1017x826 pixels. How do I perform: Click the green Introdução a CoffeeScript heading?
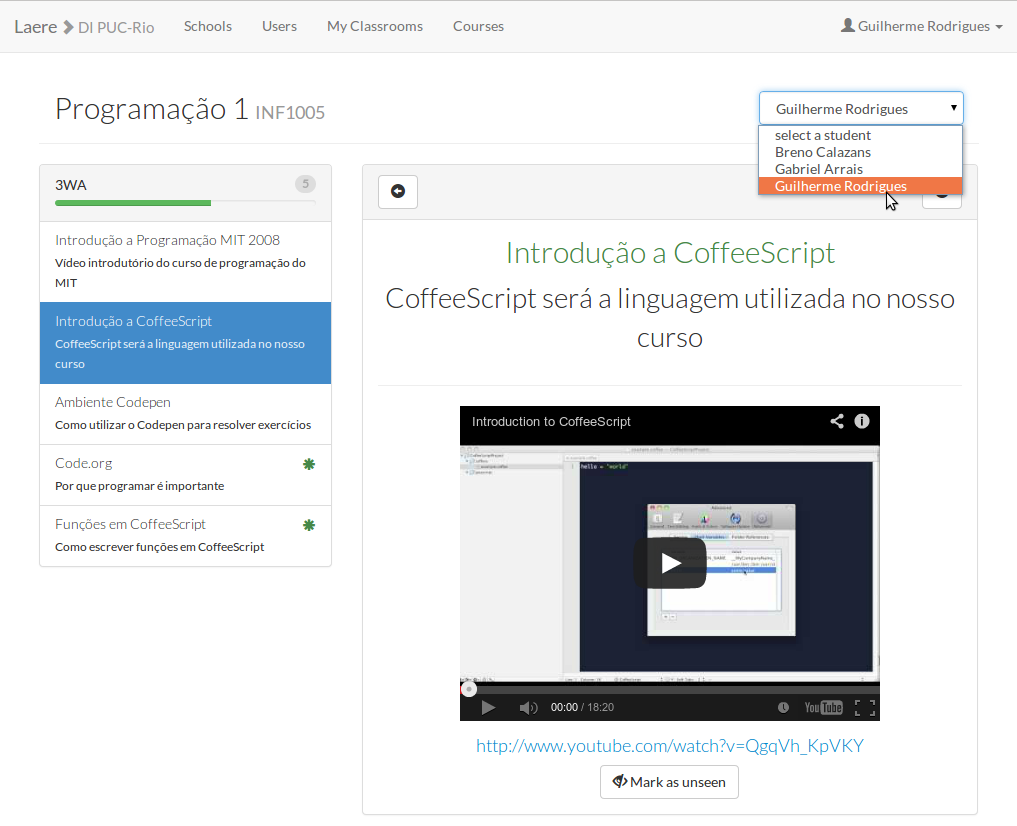(x=670, y=253)
